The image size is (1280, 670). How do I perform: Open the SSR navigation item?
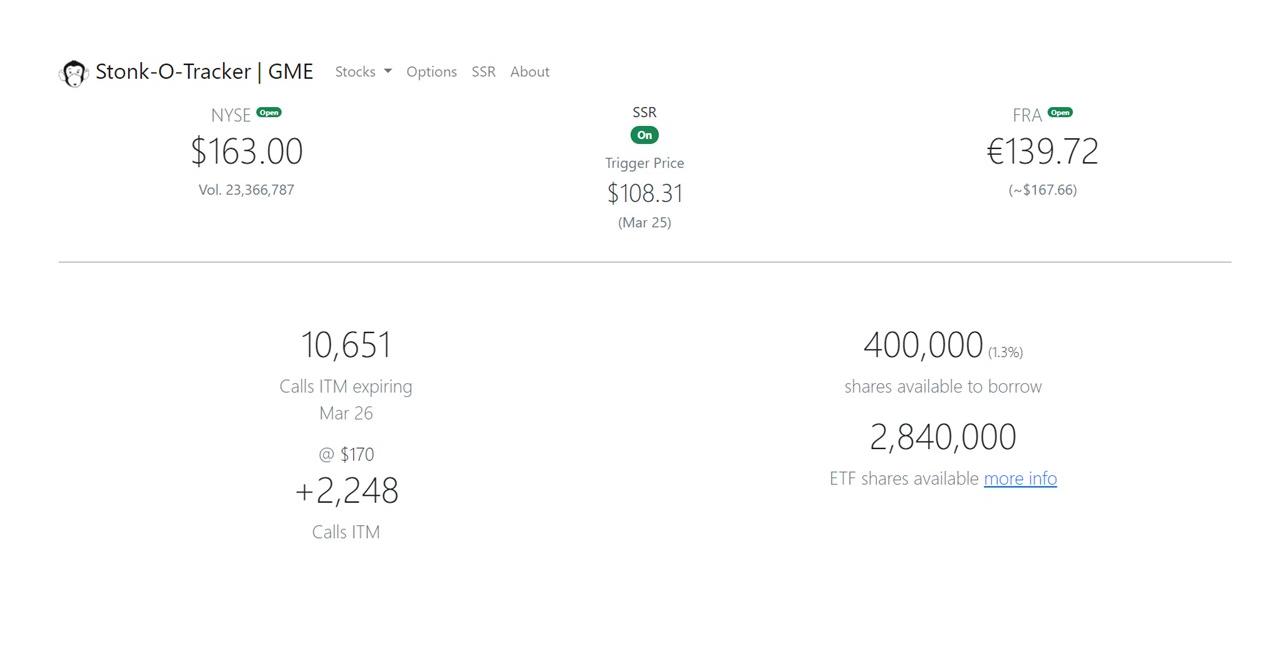[x=483, y=72]
